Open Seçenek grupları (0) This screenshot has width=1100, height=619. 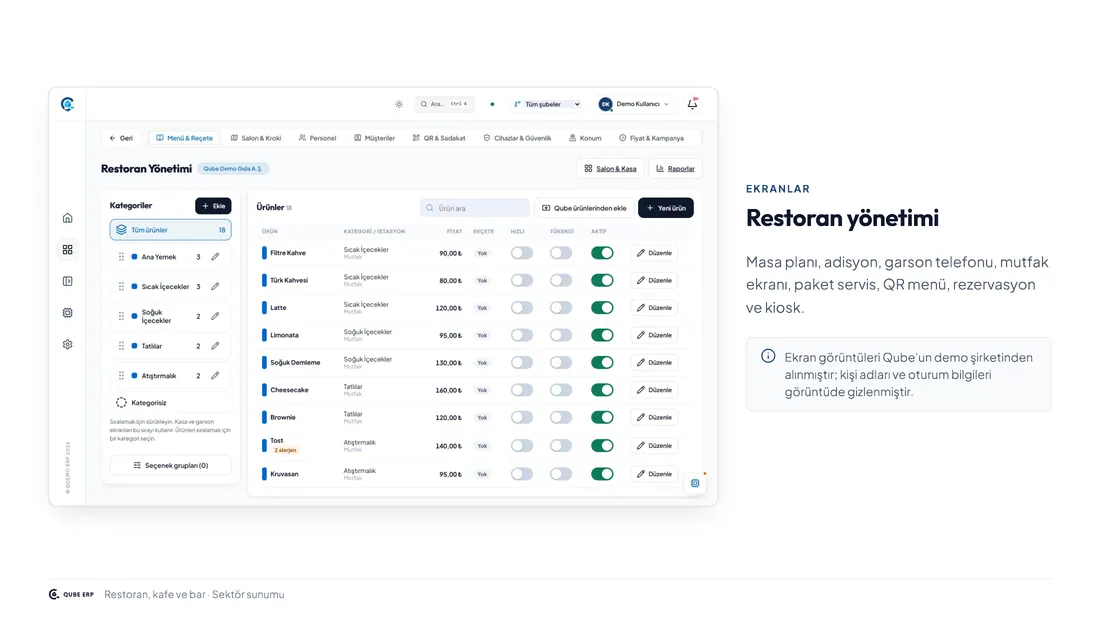pyautogui.click(x=170, y=465)
